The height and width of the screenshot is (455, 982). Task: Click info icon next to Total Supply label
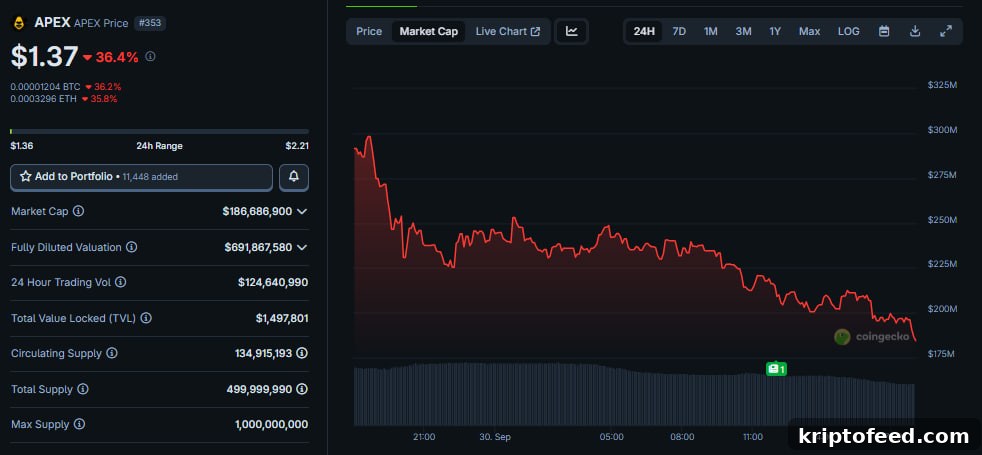point(83,389)
